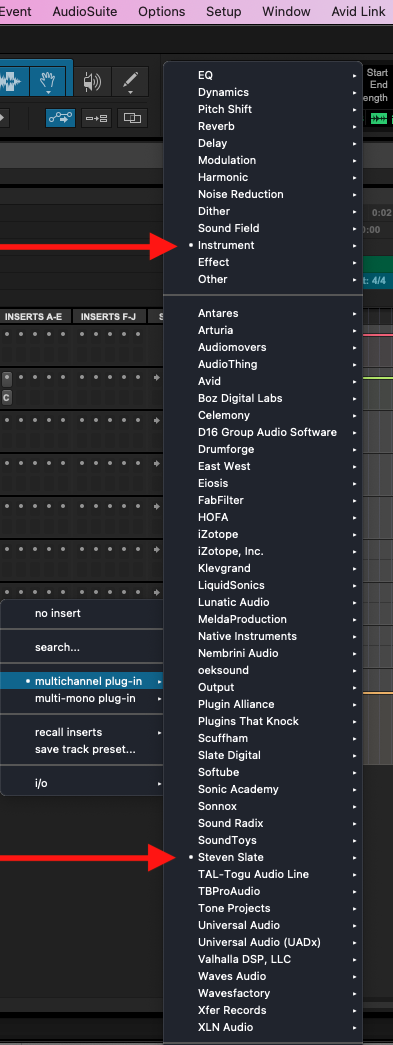393x1045 pixels.
Task: Open the LiquidSonics submenu
Action: (263, 585)
